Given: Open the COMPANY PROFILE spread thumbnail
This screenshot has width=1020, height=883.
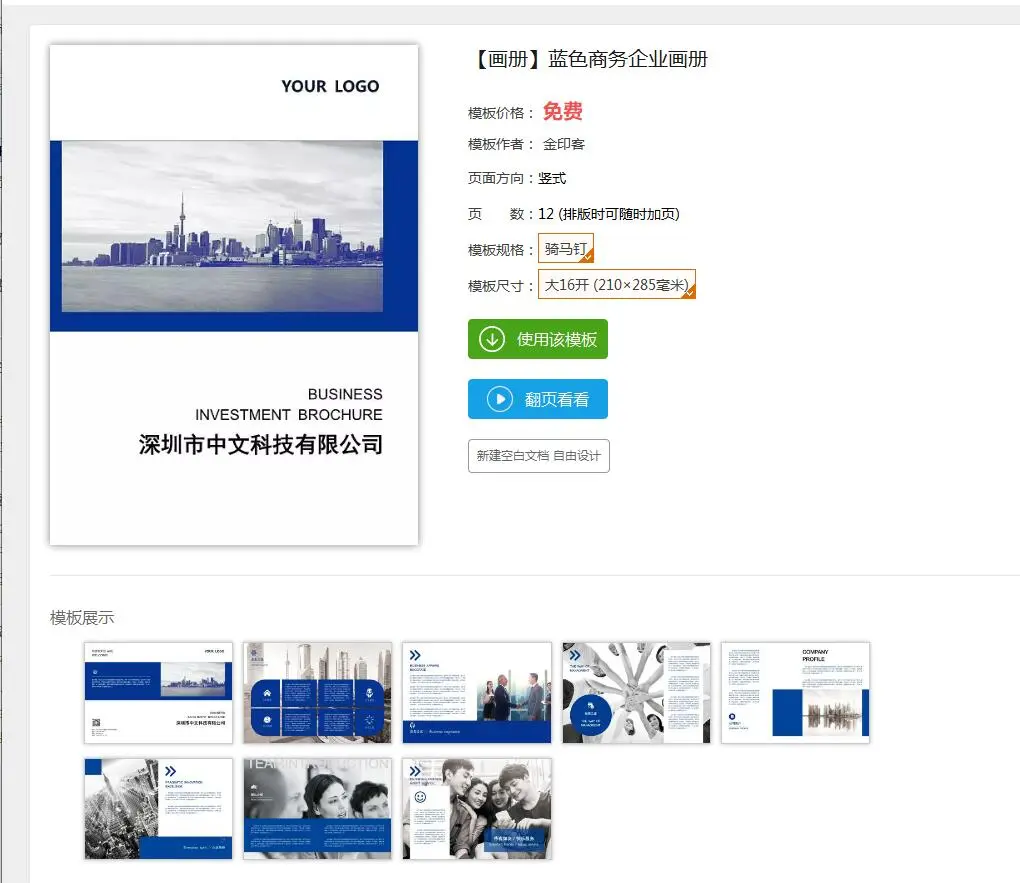Looking at the screenshot, I should point(795,692).
